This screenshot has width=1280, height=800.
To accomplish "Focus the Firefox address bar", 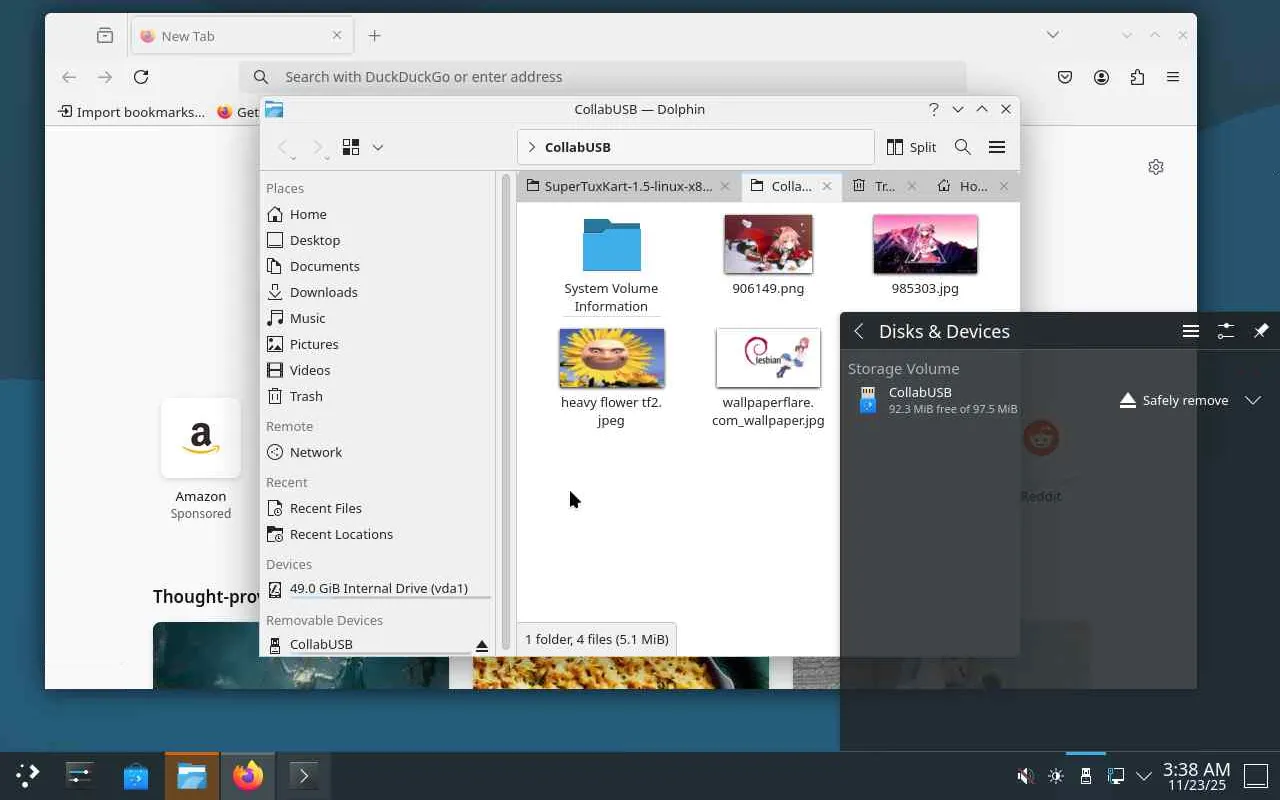I will tap(603, 77).
